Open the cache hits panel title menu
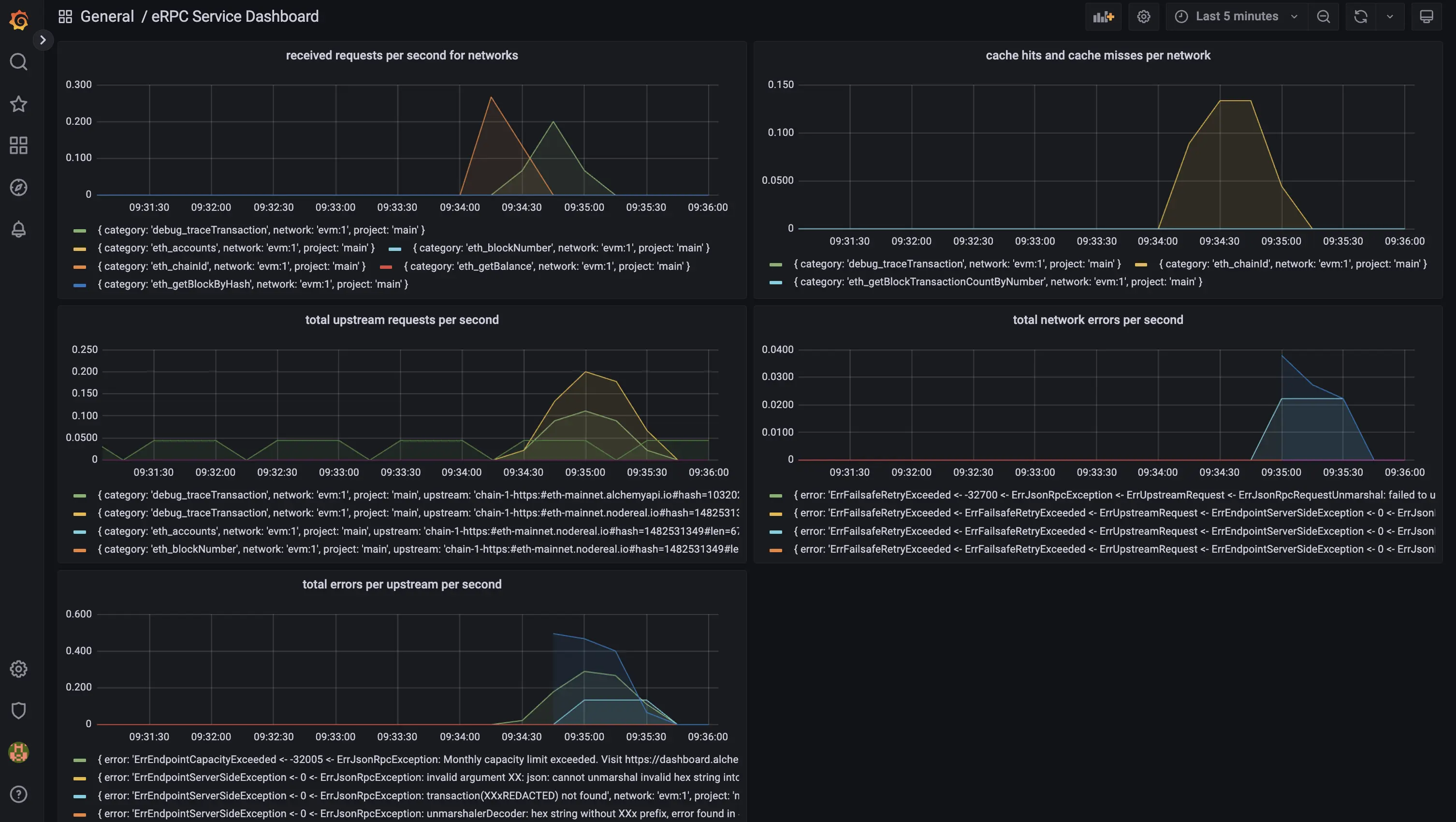This screenshot has height=822, width=1456. (1098, 55)
